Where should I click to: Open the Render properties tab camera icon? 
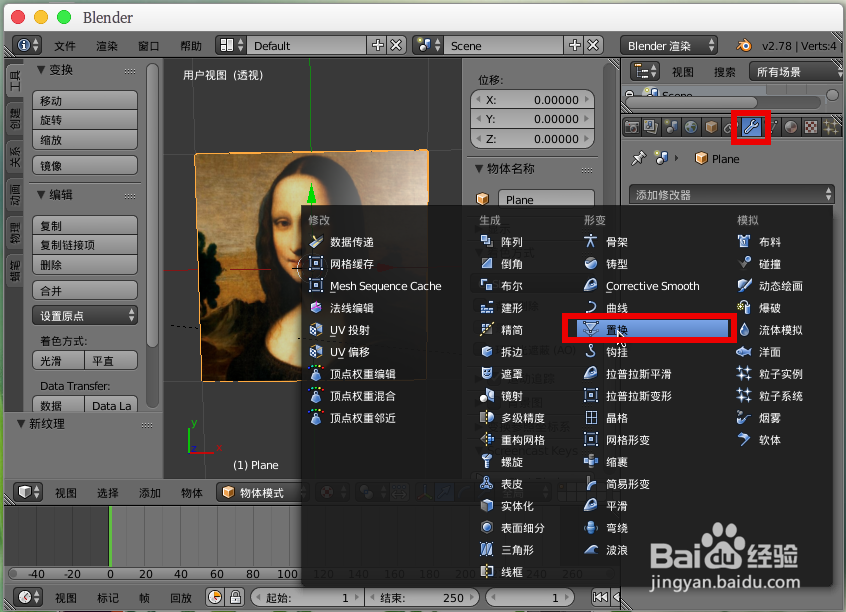631,127
